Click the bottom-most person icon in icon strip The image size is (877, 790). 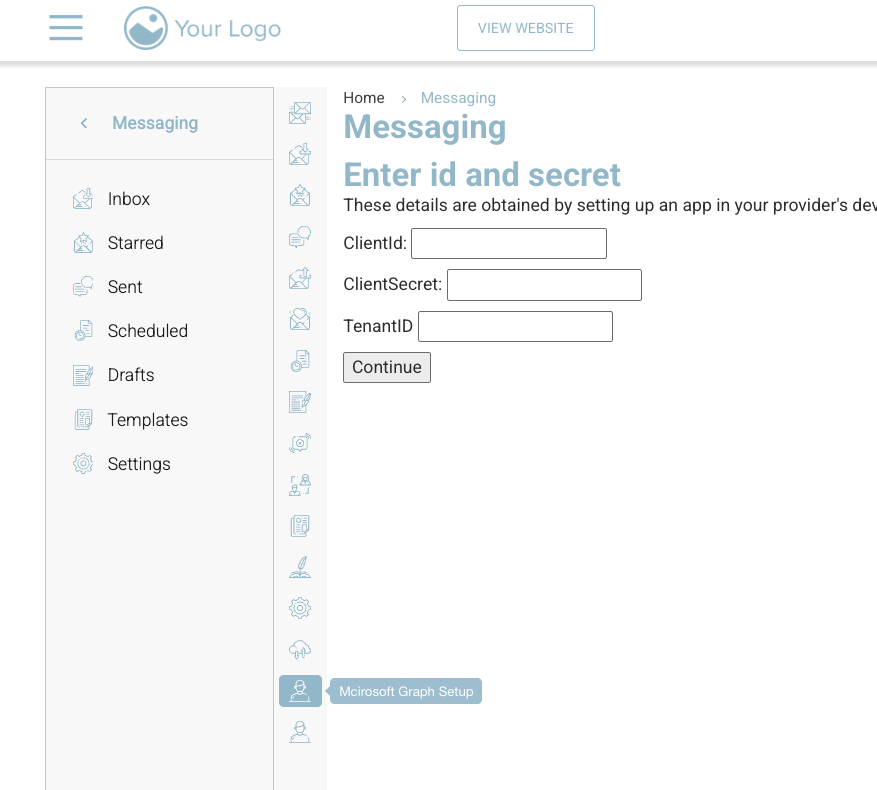(x=300, y=732)
